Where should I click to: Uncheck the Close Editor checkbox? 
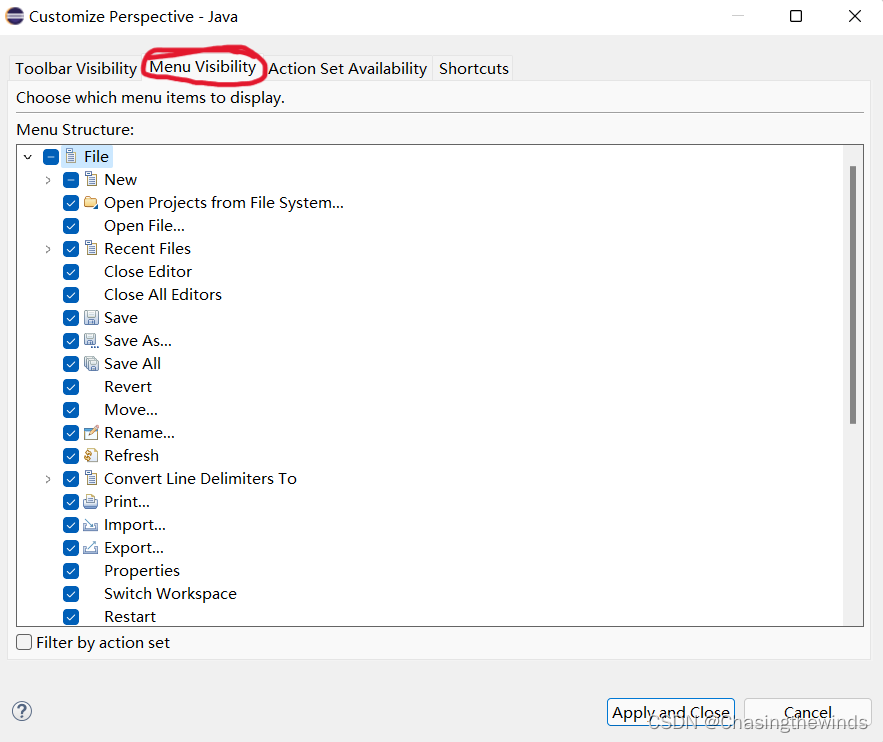(x=71, y=272)
